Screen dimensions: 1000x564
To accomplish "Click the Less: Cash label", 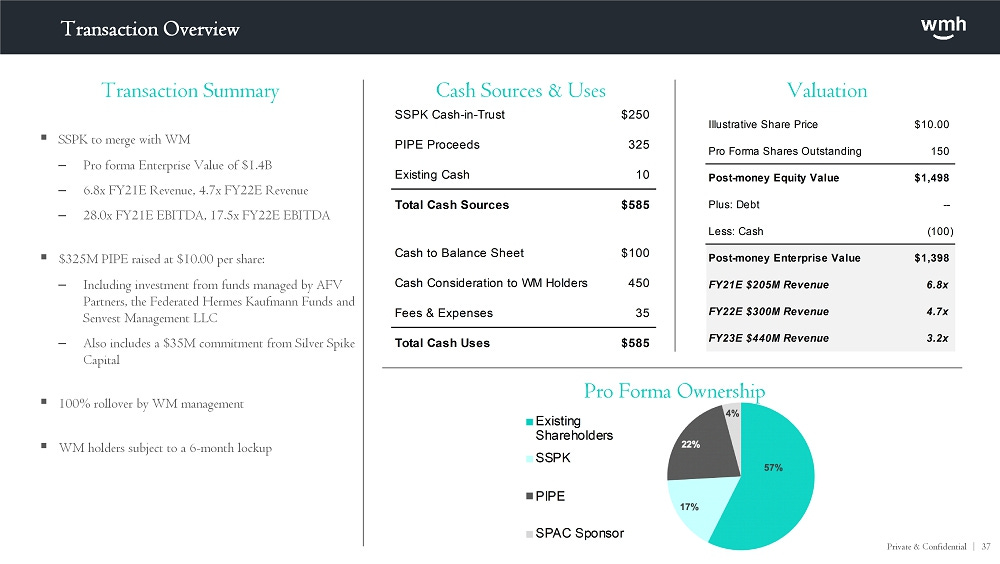I will tap(735, 232).
